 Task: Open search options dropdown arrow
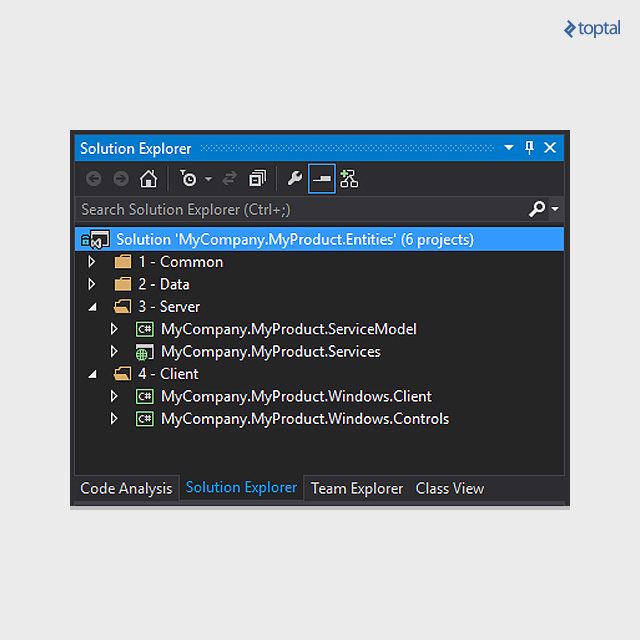click(x=555, y=209)
